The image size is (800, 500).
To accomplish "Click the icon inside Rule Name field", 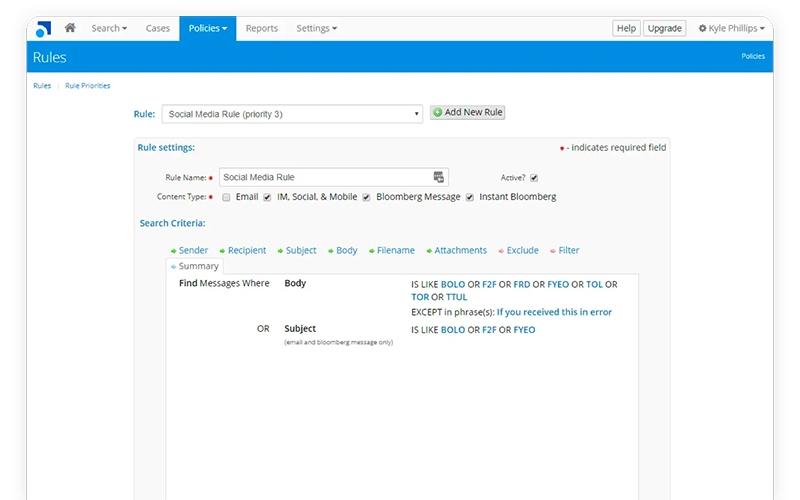I will tap(438, 177).
